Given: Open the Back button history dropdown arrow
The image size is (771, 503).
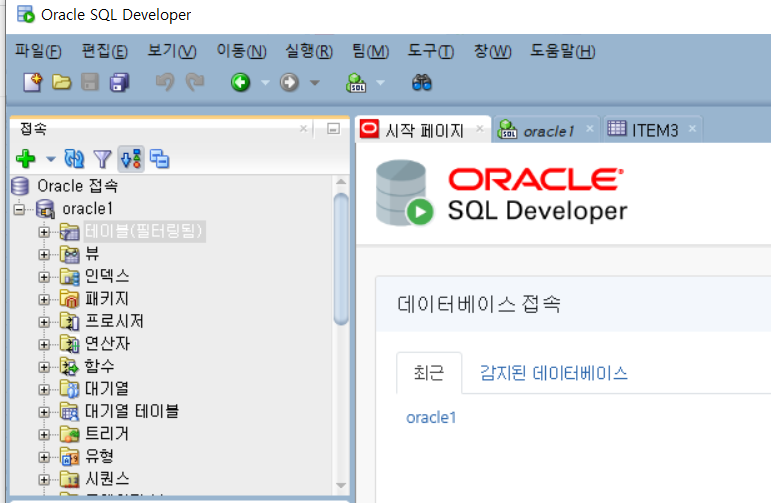Looking at the screenshot, I should pyautogui.click(x=266, y=83).
